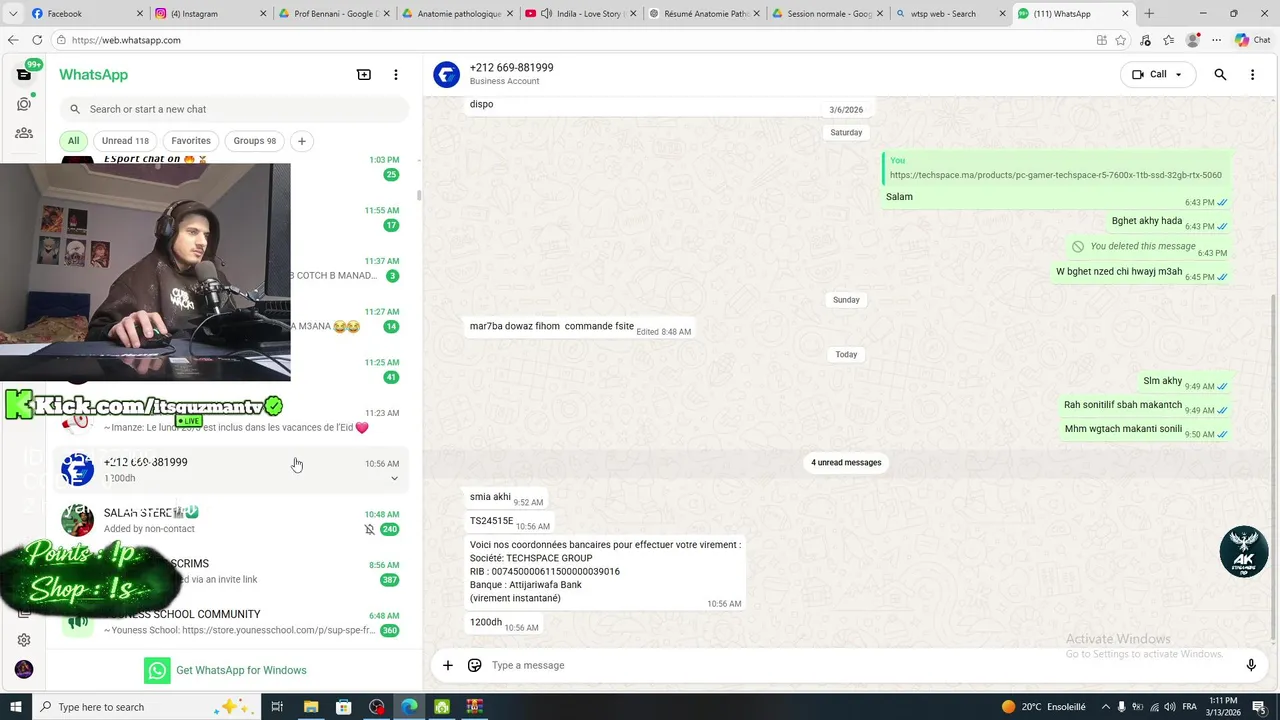Click the bank details RIB message
Screen dimensions: 1280x720
coord(606,572)
